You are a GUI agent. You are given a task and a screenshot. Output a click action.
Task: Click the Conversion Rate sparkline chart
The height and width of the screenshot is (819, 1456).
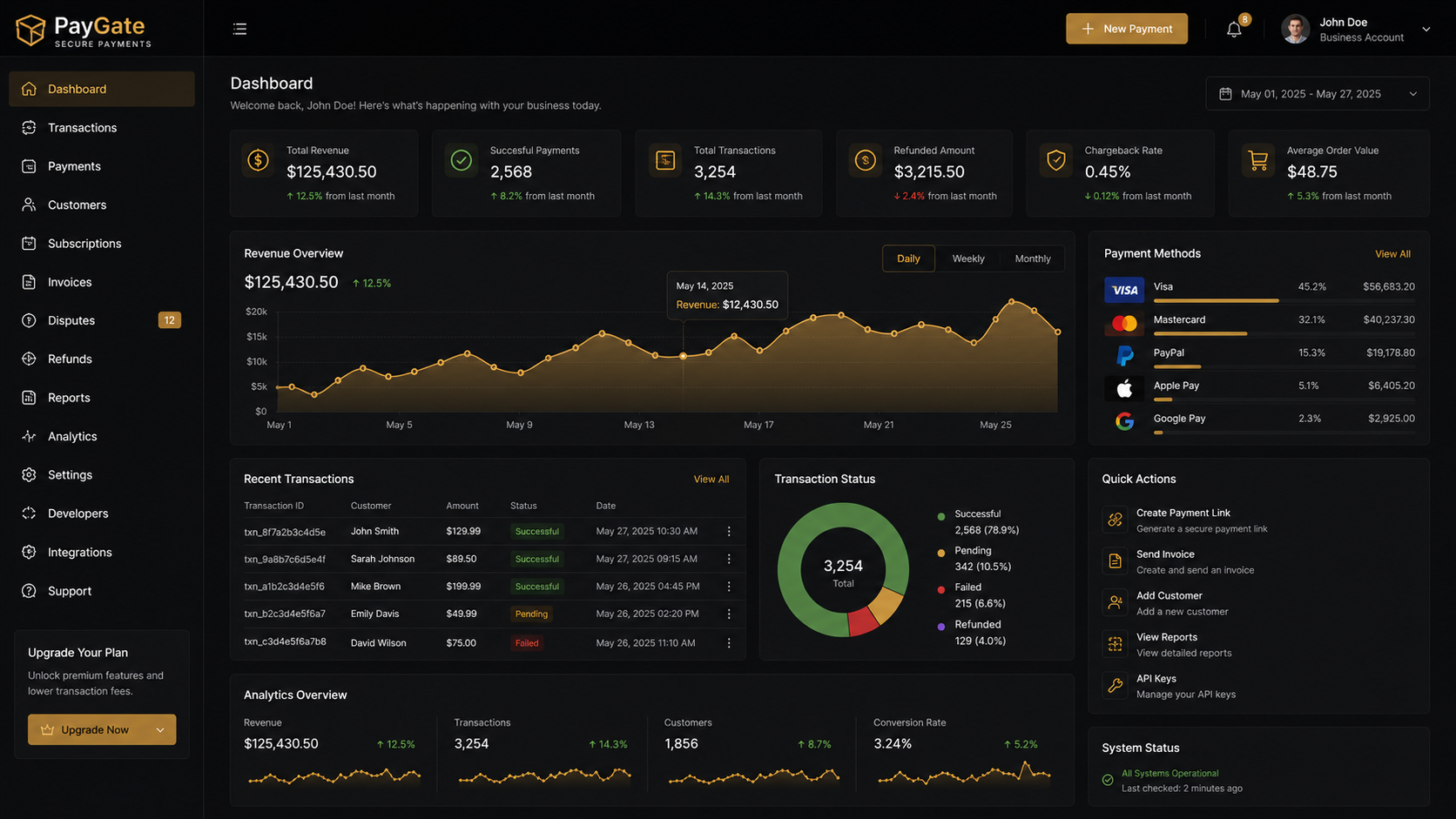coord(964,772)
